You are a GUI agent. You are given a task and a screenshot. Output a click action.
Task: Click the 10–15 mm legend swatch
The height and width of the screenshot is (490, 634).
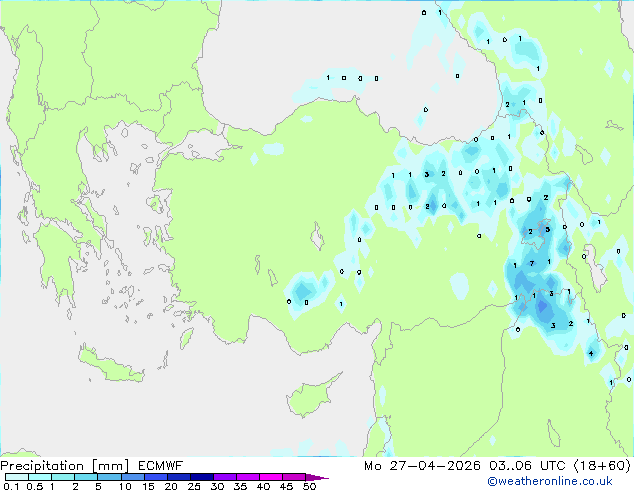tap(132, 477)
